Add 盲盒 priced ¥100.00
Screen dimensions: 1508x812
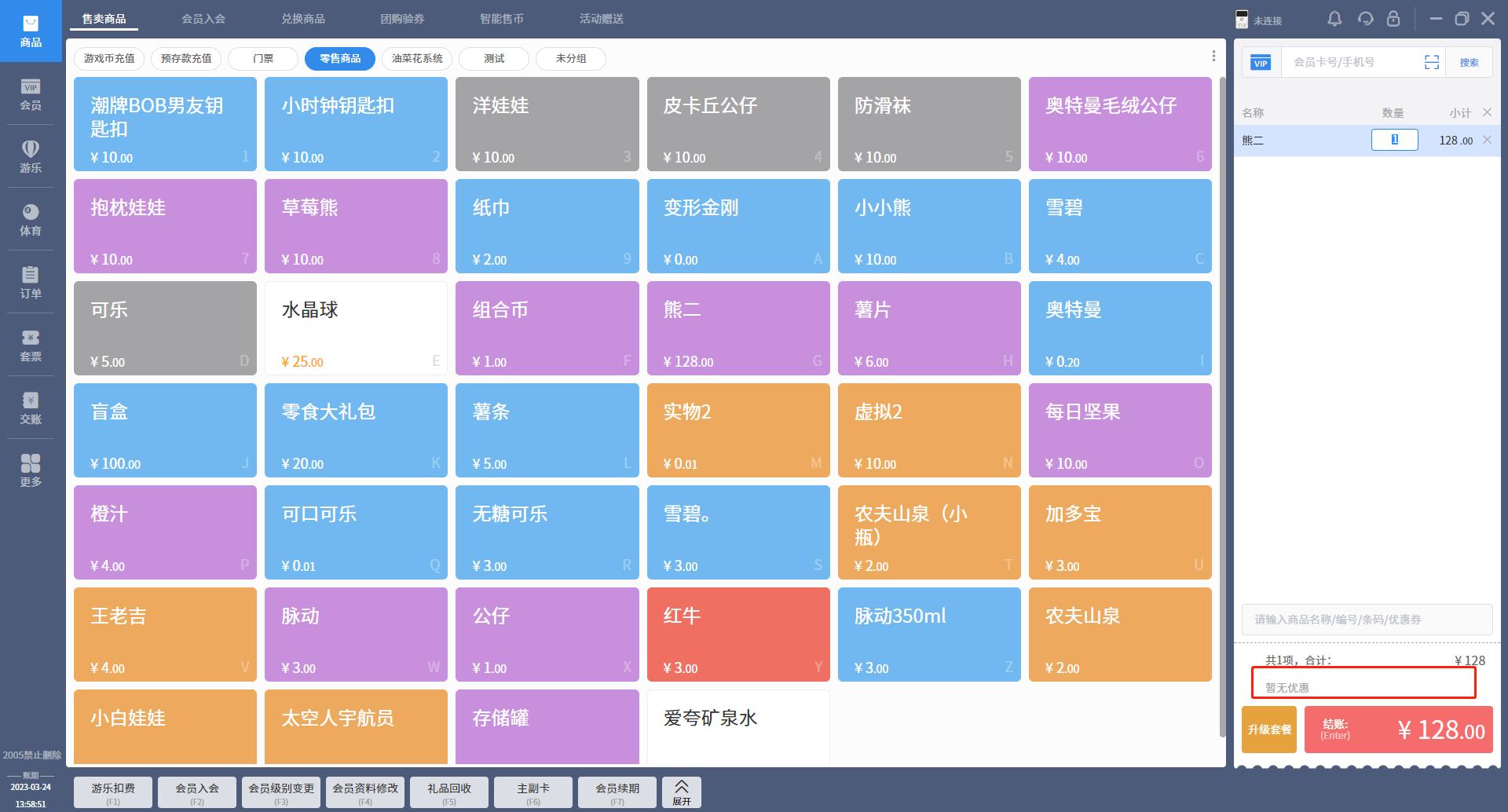(x=165, y=430)
